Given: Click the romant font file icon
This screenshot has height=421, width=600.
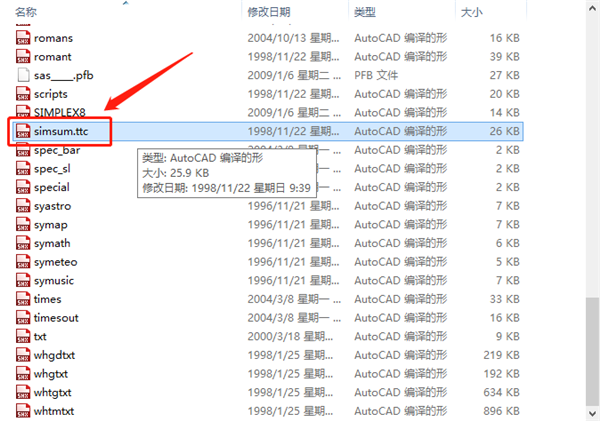Looking at the screenshot, I should coord(23,57).
